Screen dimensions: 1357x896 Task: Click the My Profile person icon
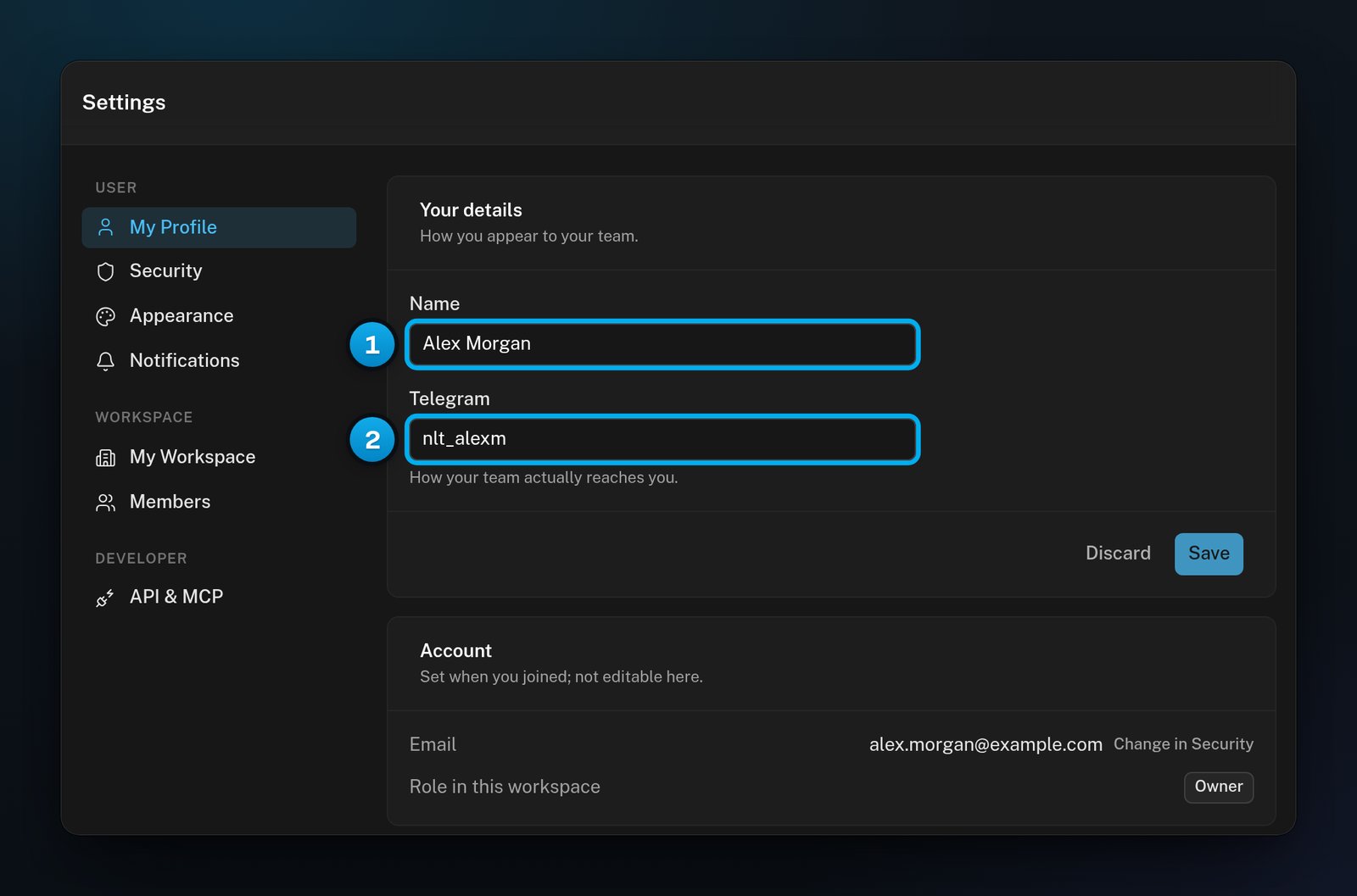coord(105,227)
